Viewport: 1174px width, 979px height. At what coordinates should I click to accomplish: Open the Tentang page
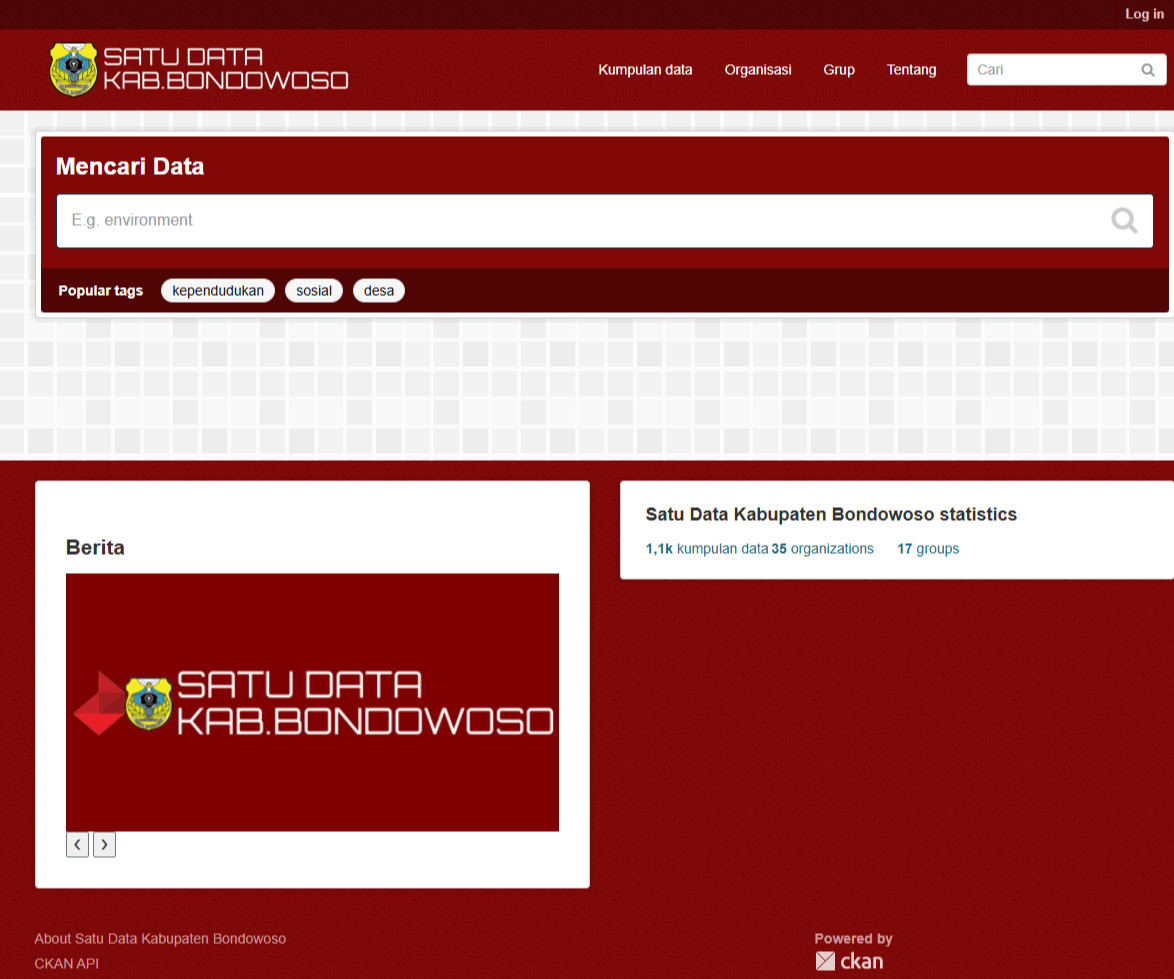tap(911, 70)
